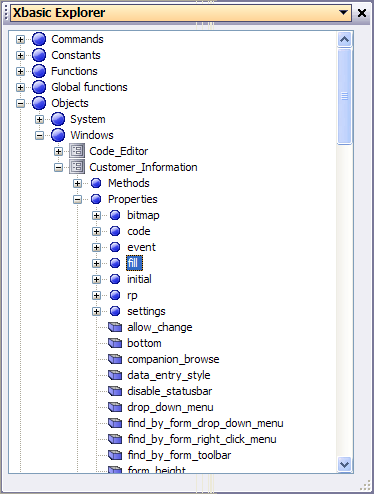Click the Global functions sphere icon
This screenshot has width=374, height=494.
point(39,87)
